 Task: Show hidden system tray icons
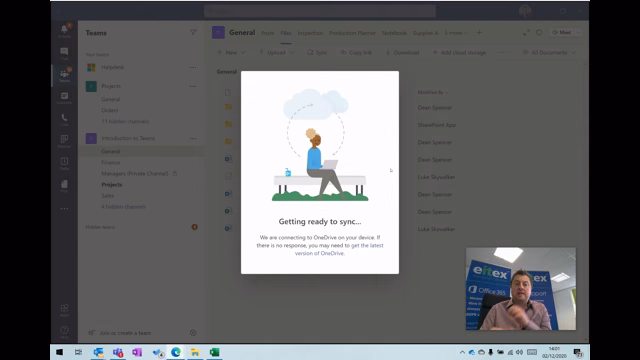tap(462, 352)
